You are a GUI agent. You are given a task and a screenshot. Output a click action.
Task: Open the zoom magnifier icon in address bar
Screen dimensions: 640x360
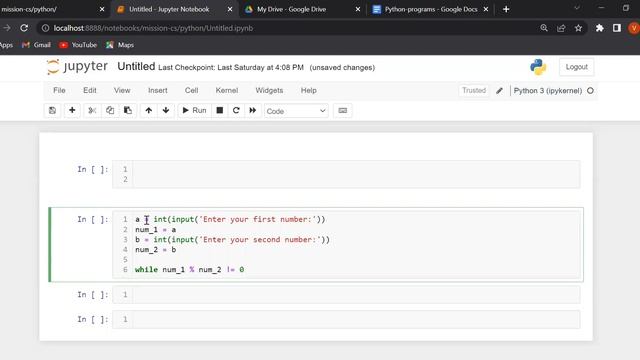pyautogui.click(x=544, y=28)
